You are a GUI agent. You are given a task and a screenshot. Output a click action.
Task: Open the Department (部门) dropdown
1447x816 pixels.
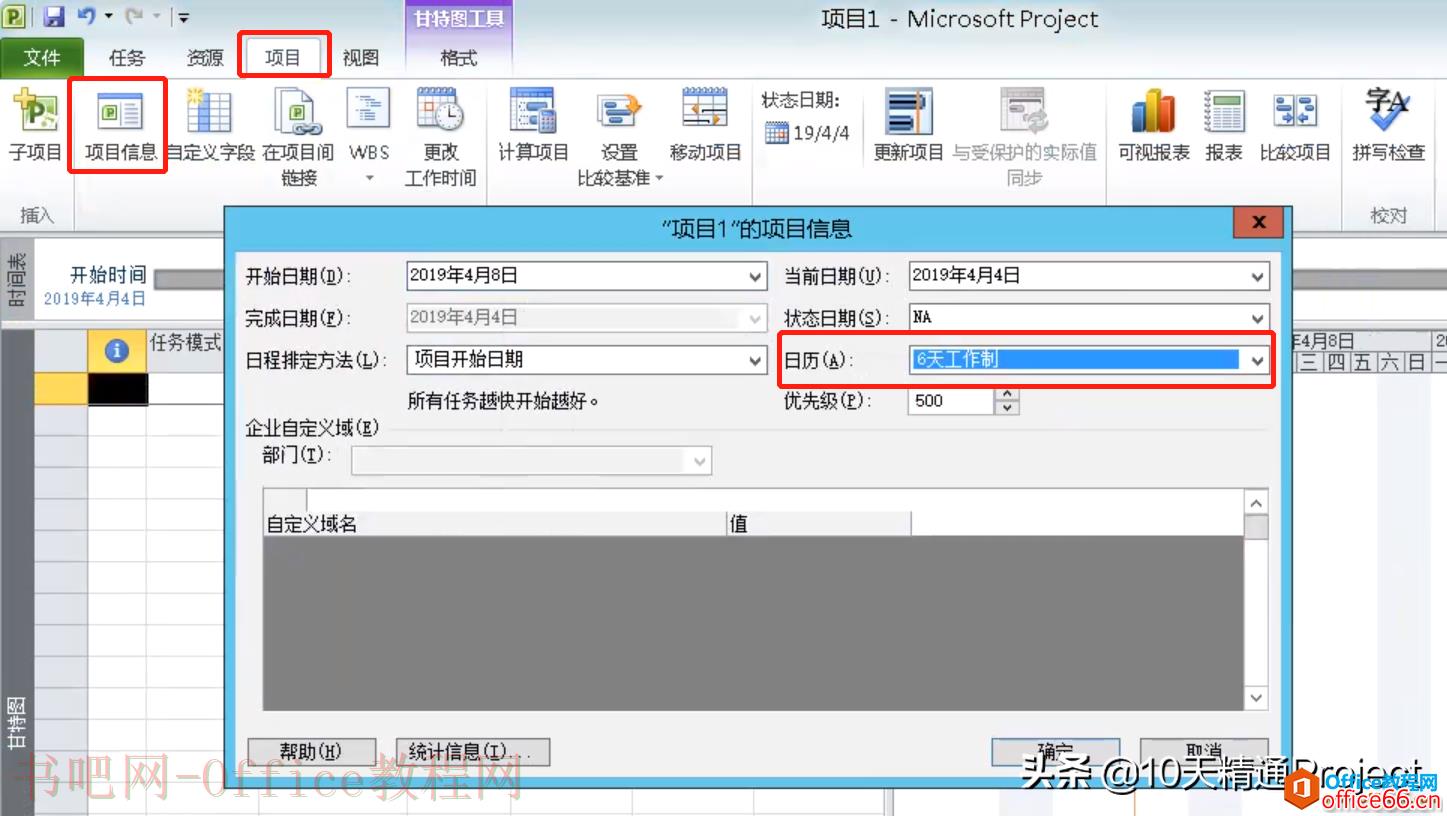coord(700,461)
